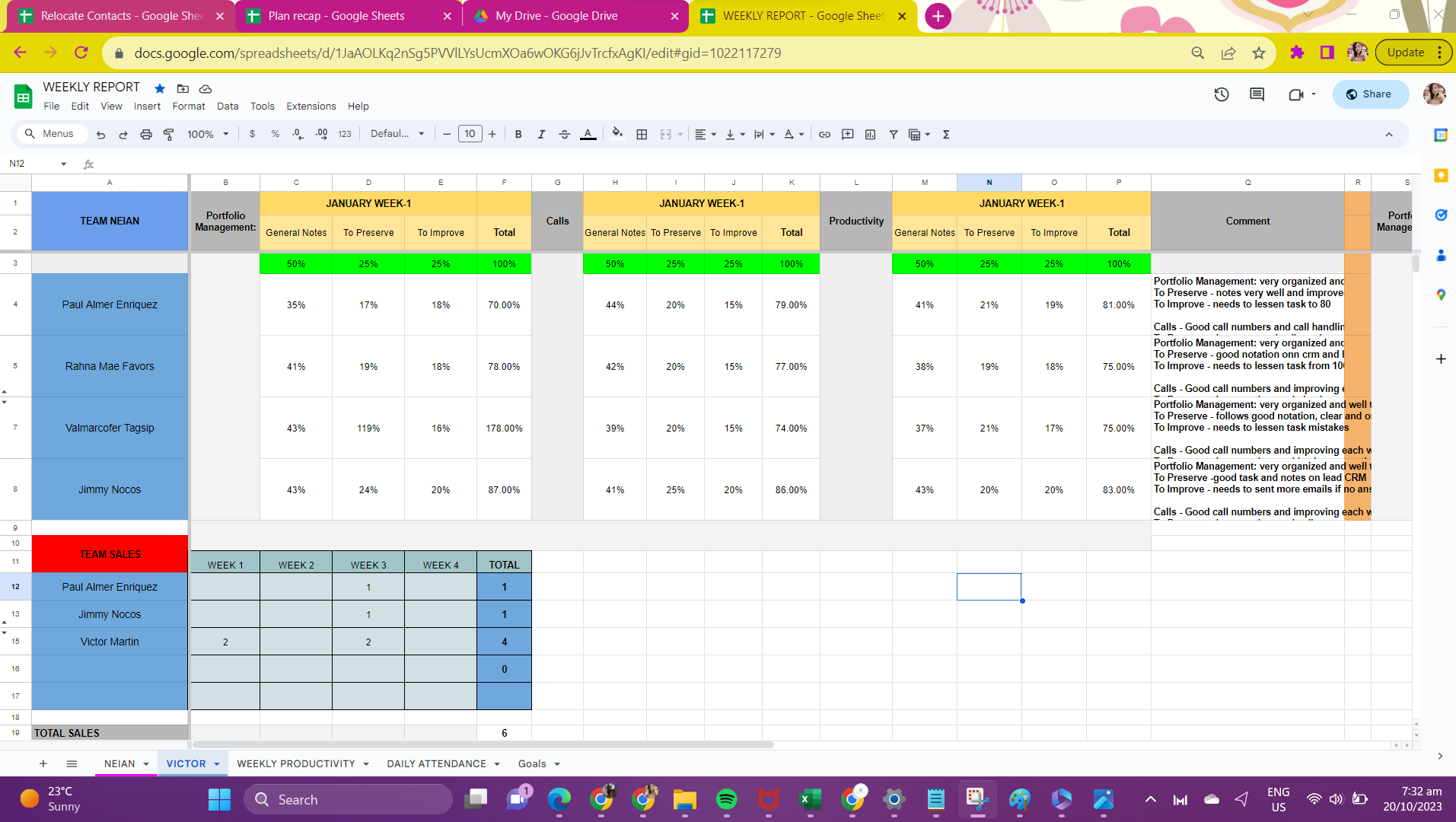Go to Sheets home via the logo

(23, 97)
